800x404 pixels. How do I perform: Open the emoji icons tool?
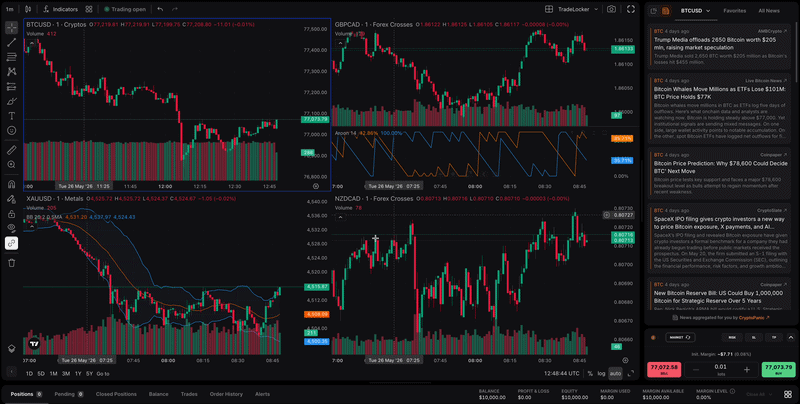(x=11, y=131)
